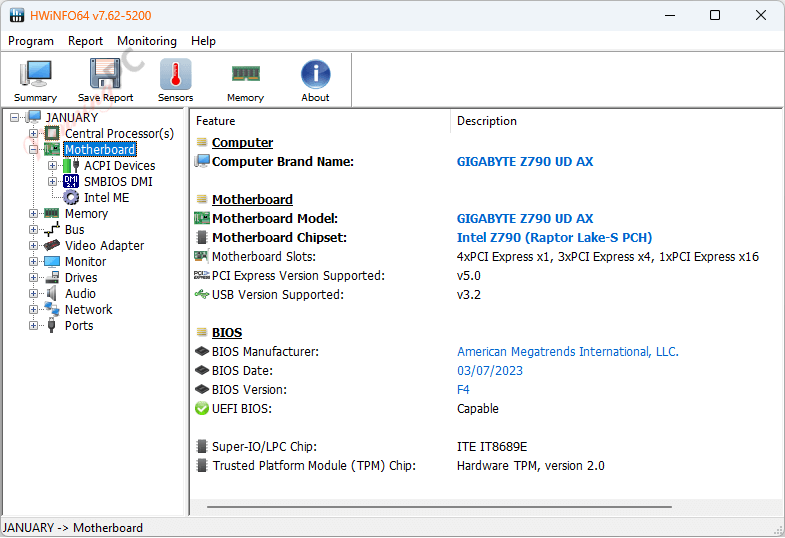Viewport: 785px width, 538px height.
Task: Select the Super-IO/LPC Chip row
Action: [486, 446]
